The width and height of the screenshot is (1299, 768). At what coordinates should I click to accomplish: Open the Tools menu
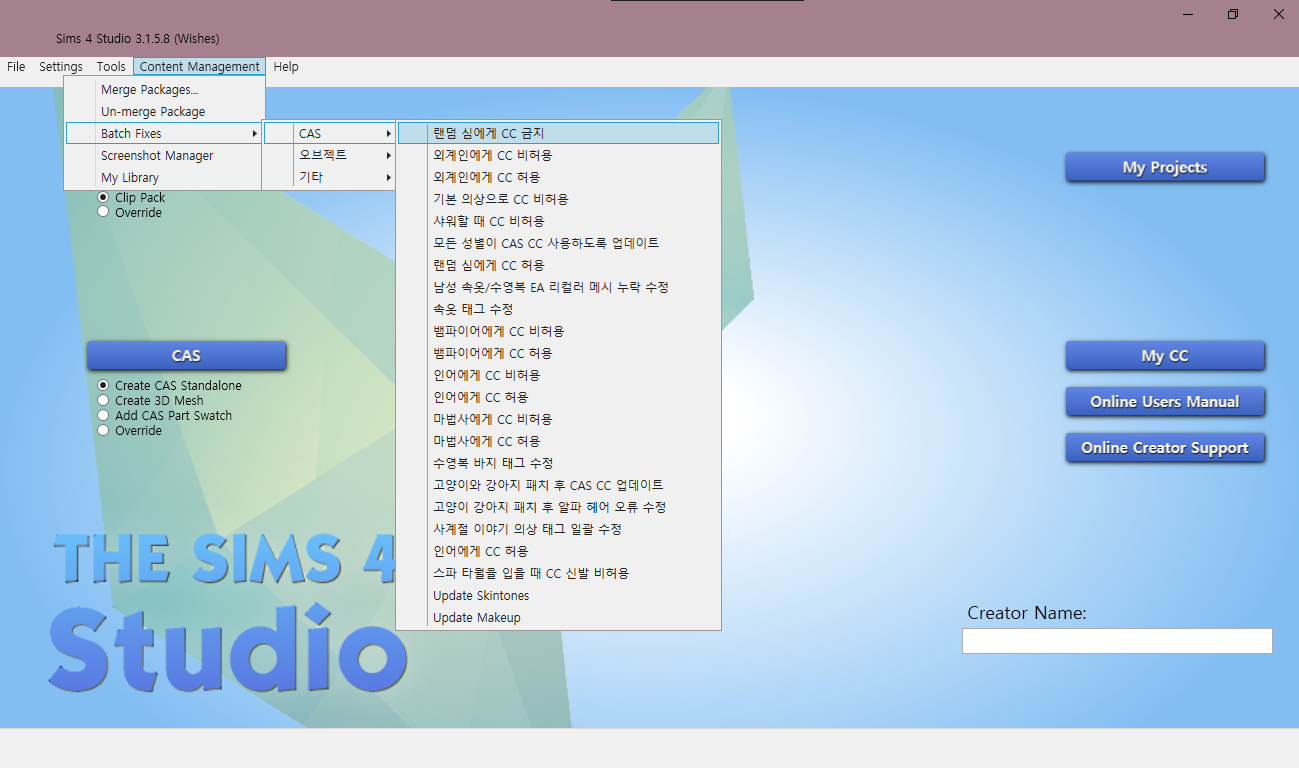pyautogui.click(x=111, y=67)
